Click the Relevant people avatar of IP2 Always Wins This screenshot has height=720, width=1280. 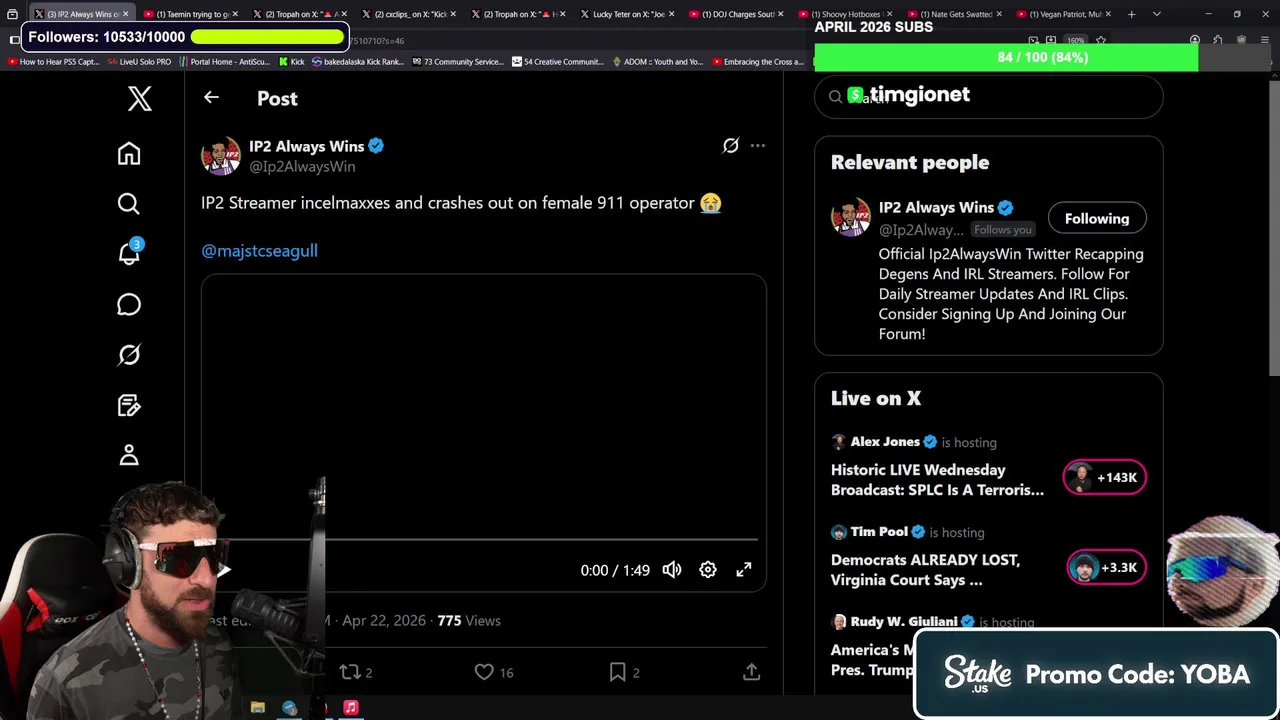click(x=851, y=218)
